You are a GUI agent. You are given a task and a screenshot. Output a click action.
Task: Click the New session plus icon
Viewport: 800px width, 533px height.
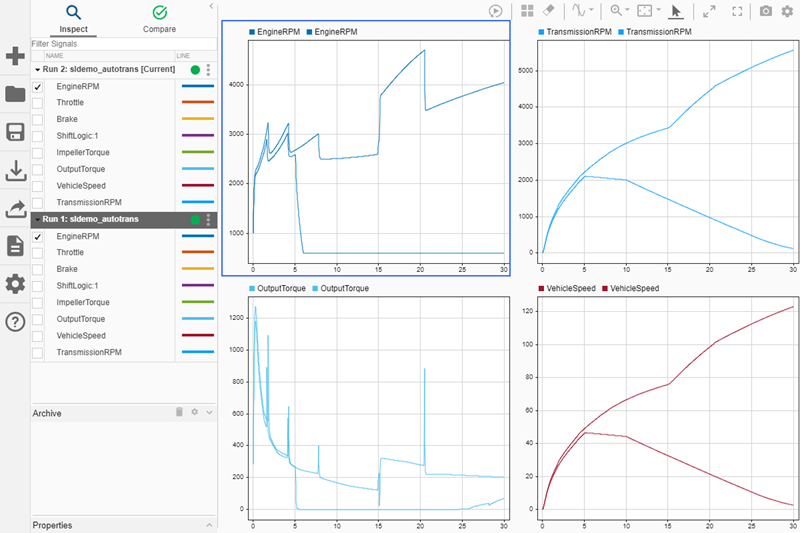tap(15, 56)
